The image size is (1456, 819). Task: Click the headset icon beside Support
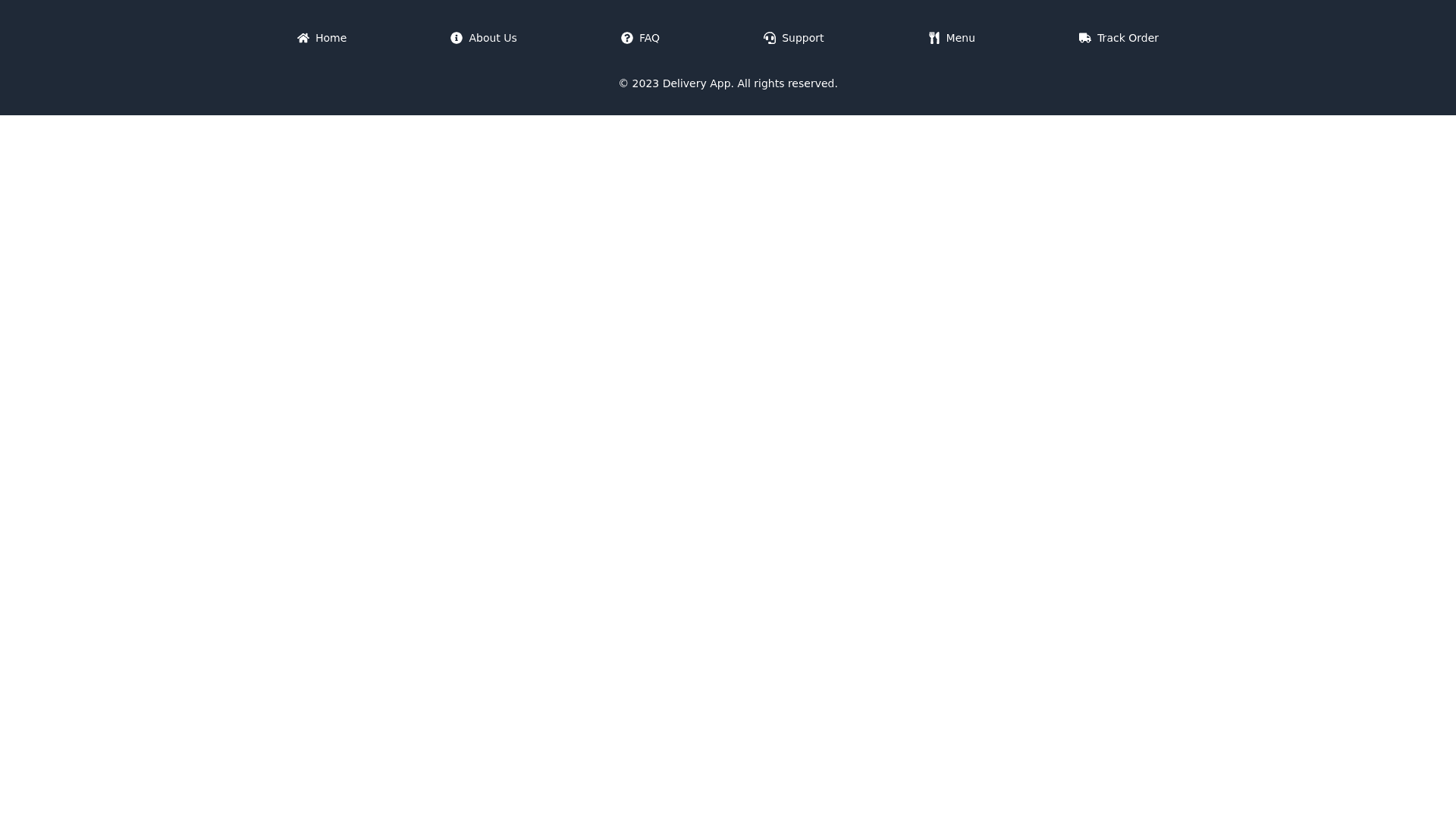point(770,38)
